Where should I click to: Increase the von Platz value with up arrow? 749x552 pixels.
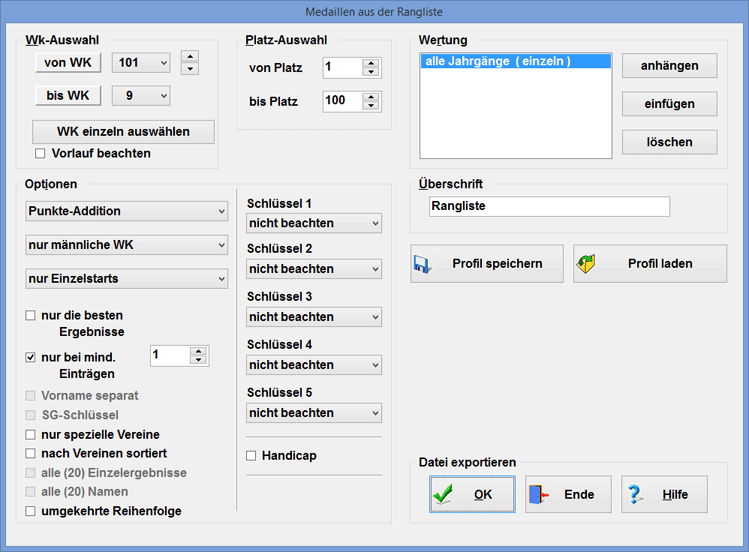(371, 63)
